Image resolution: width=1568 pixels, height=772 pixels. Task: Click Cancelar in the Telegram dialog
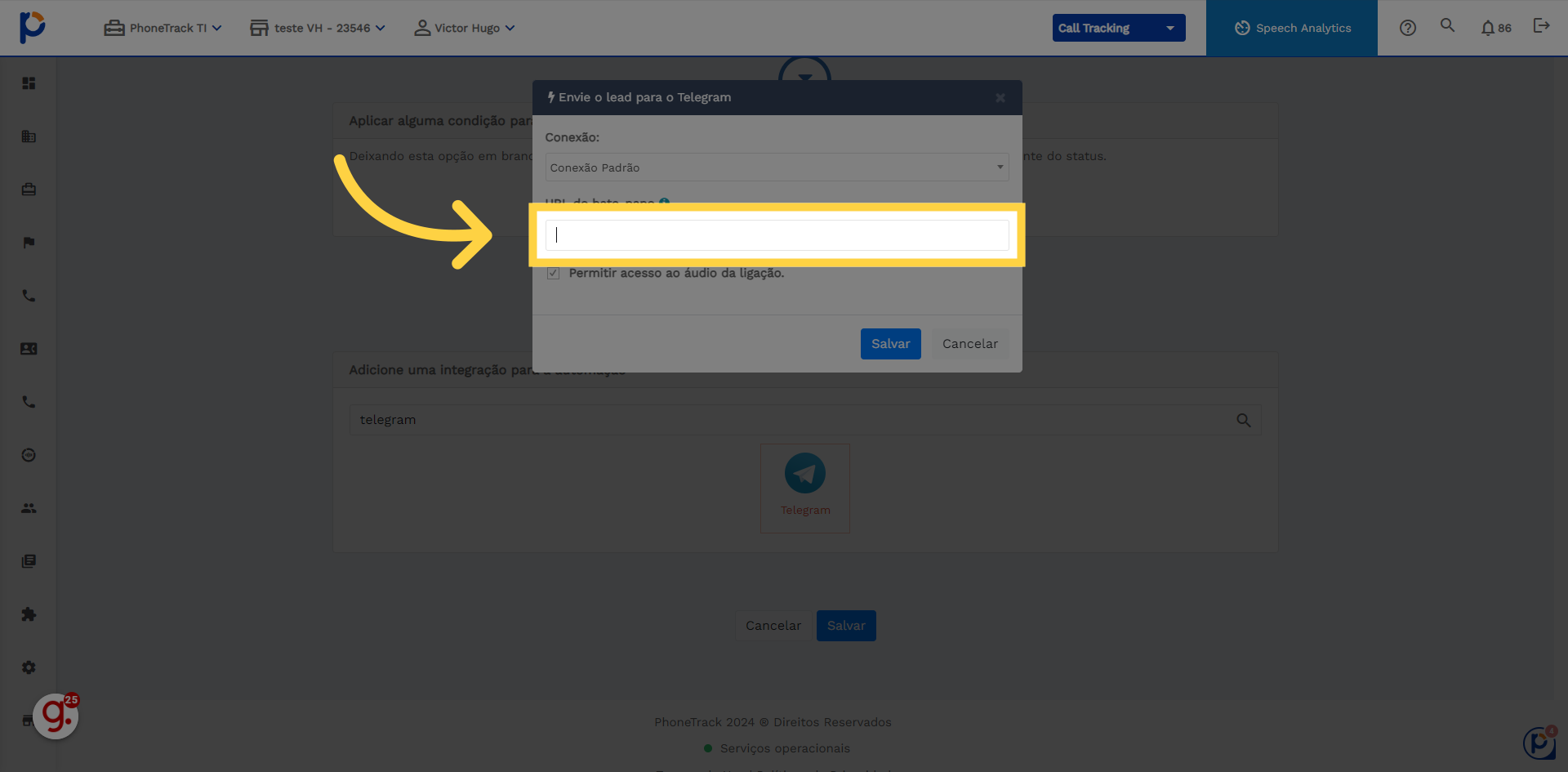[x=970, y=344]
